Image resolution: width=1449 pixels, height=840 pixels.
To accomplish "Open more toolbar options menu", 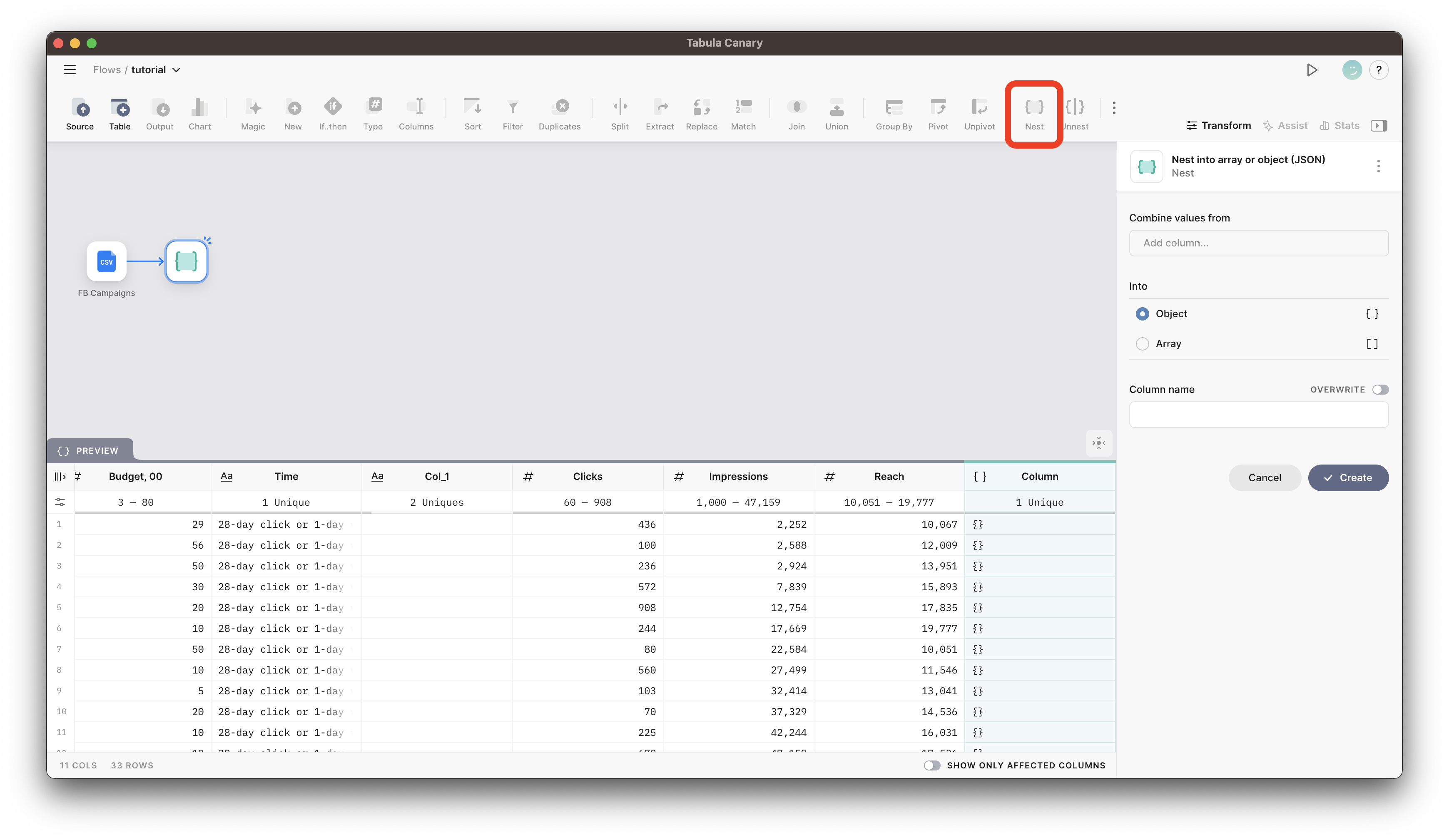I will point(1114,107).
